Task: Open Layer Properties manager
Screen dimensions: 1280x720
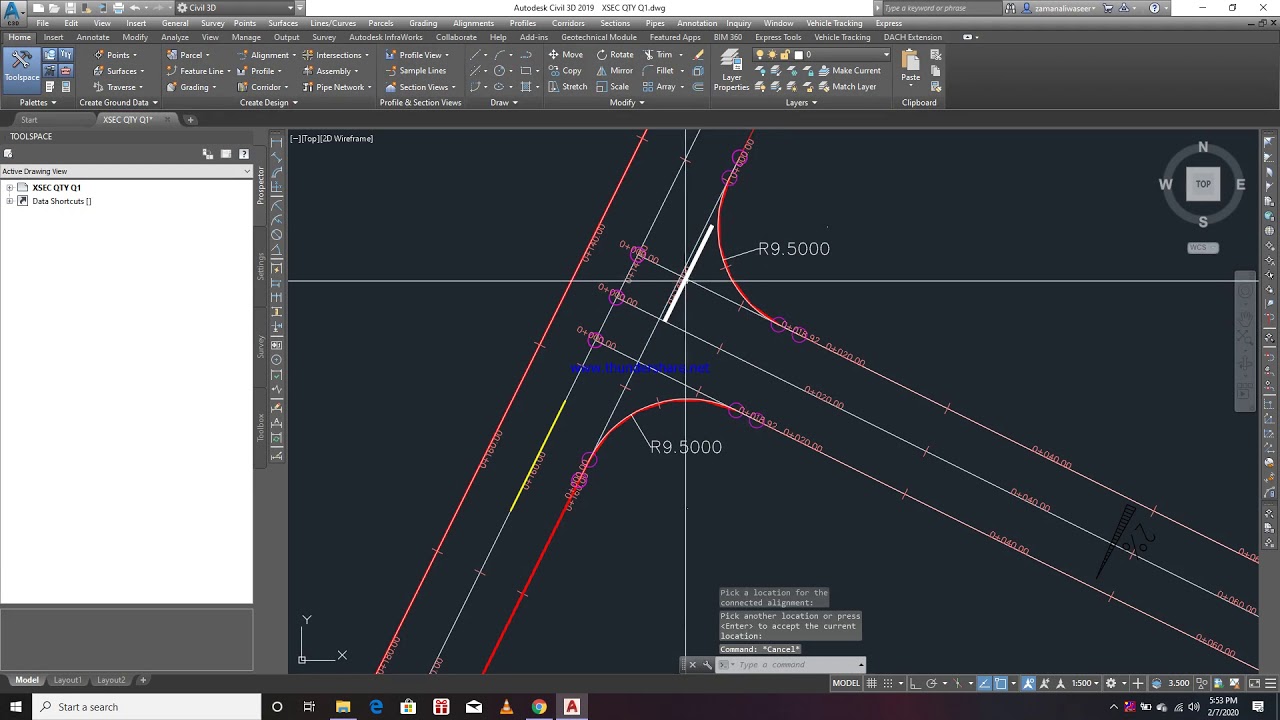Action: (731, 70)
